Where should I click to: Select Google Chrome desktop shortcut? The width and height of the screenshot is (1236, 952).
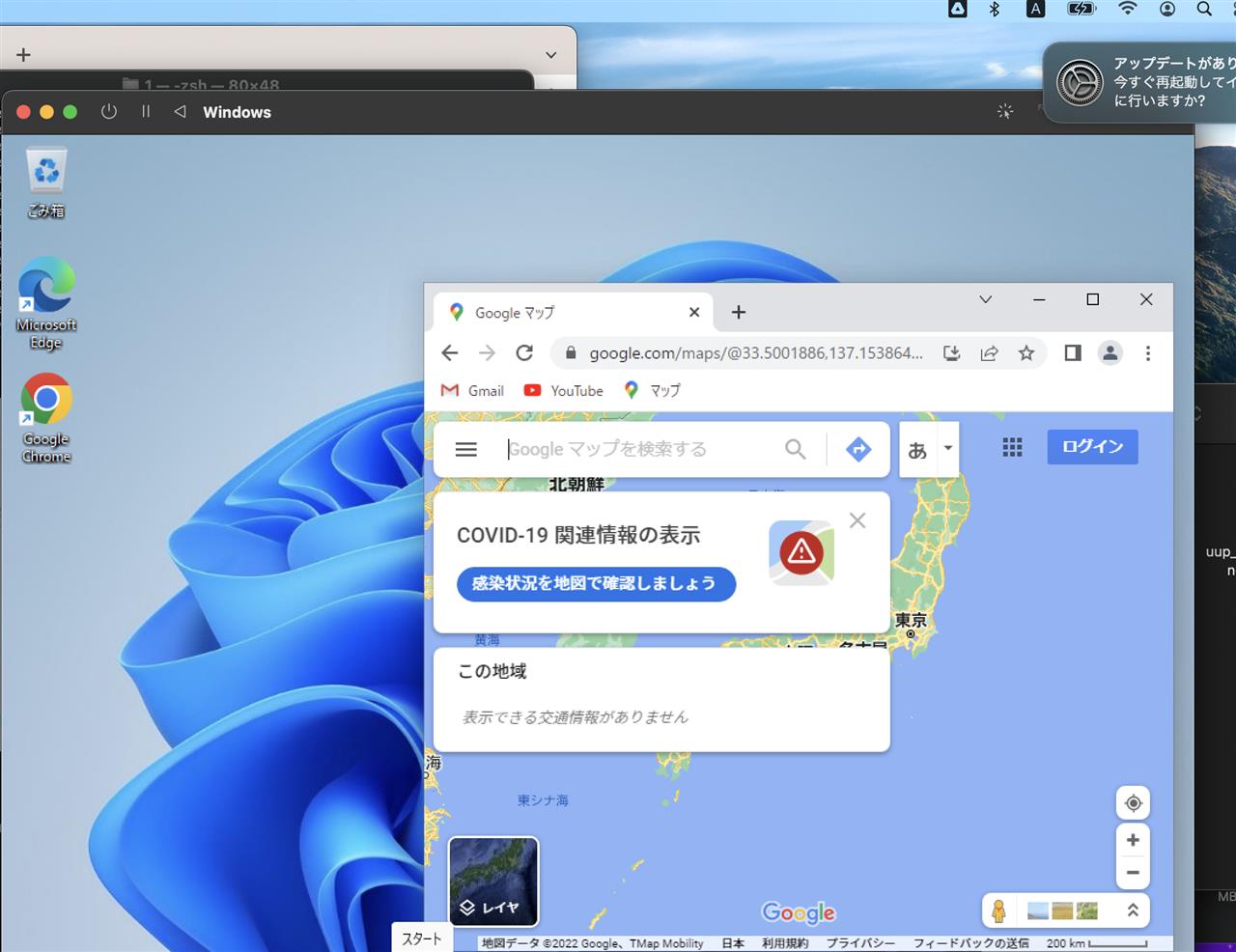point(46,418)
